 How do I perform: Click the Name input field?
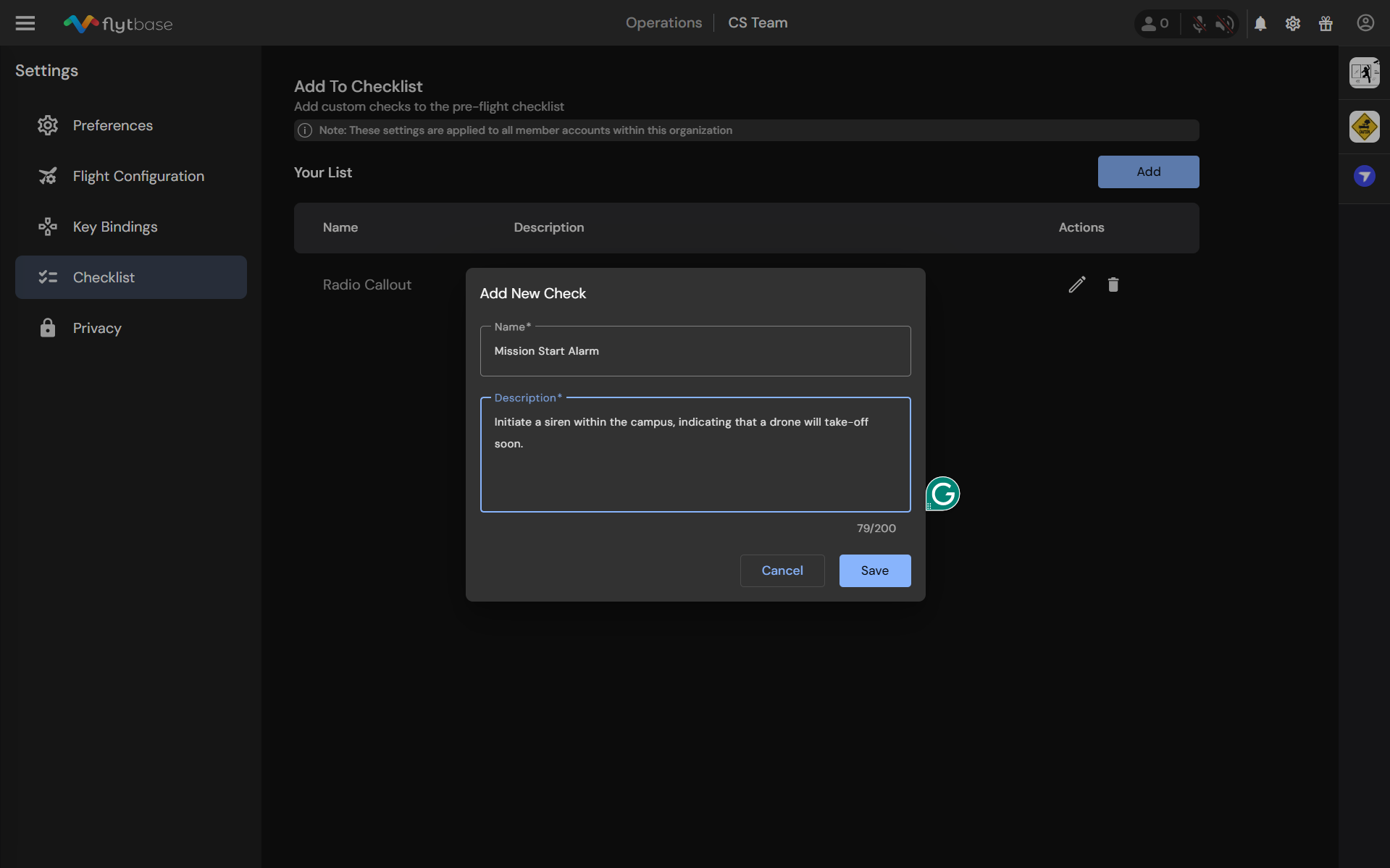695,351
